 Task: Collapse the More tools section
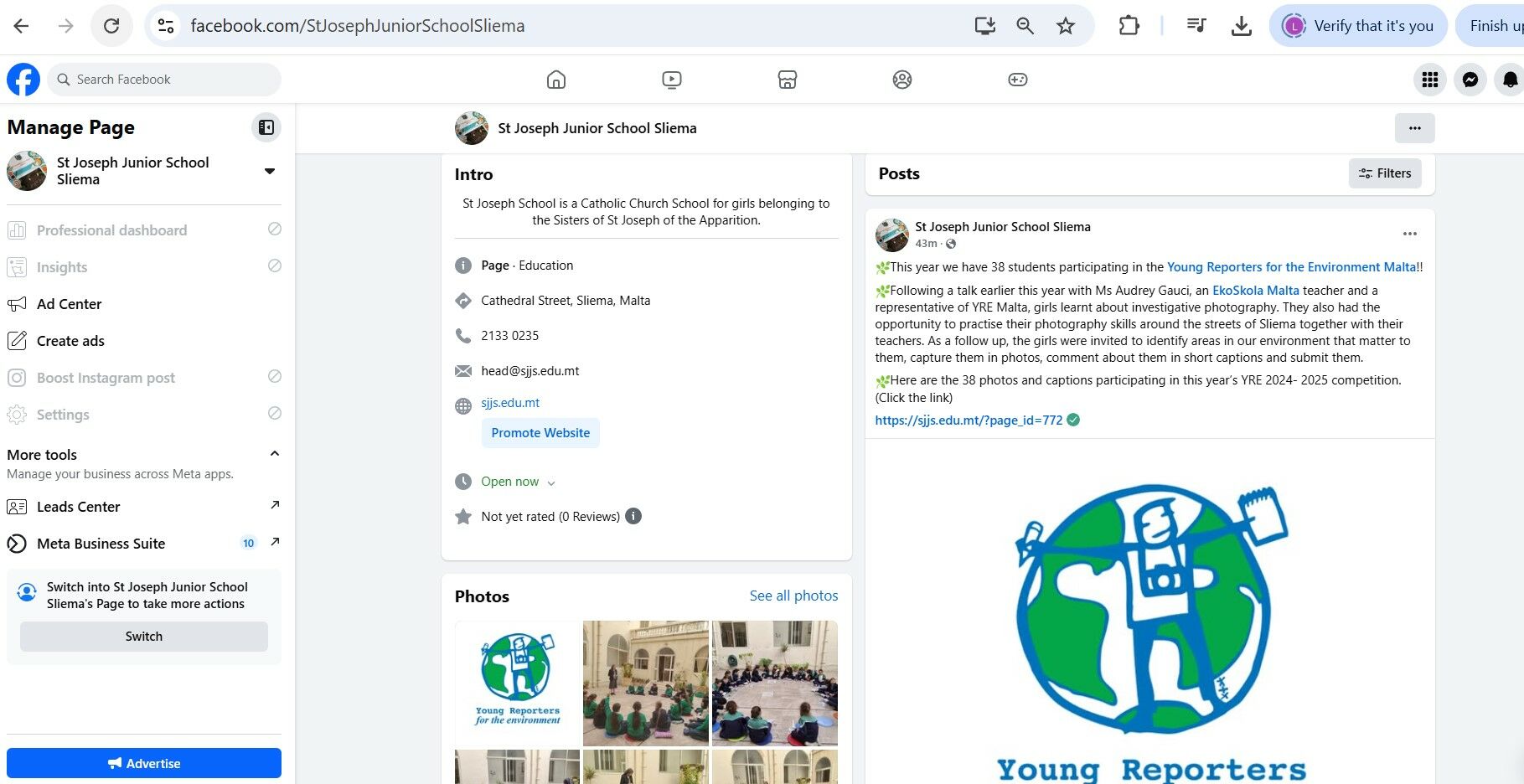click(x=274, y=454)
